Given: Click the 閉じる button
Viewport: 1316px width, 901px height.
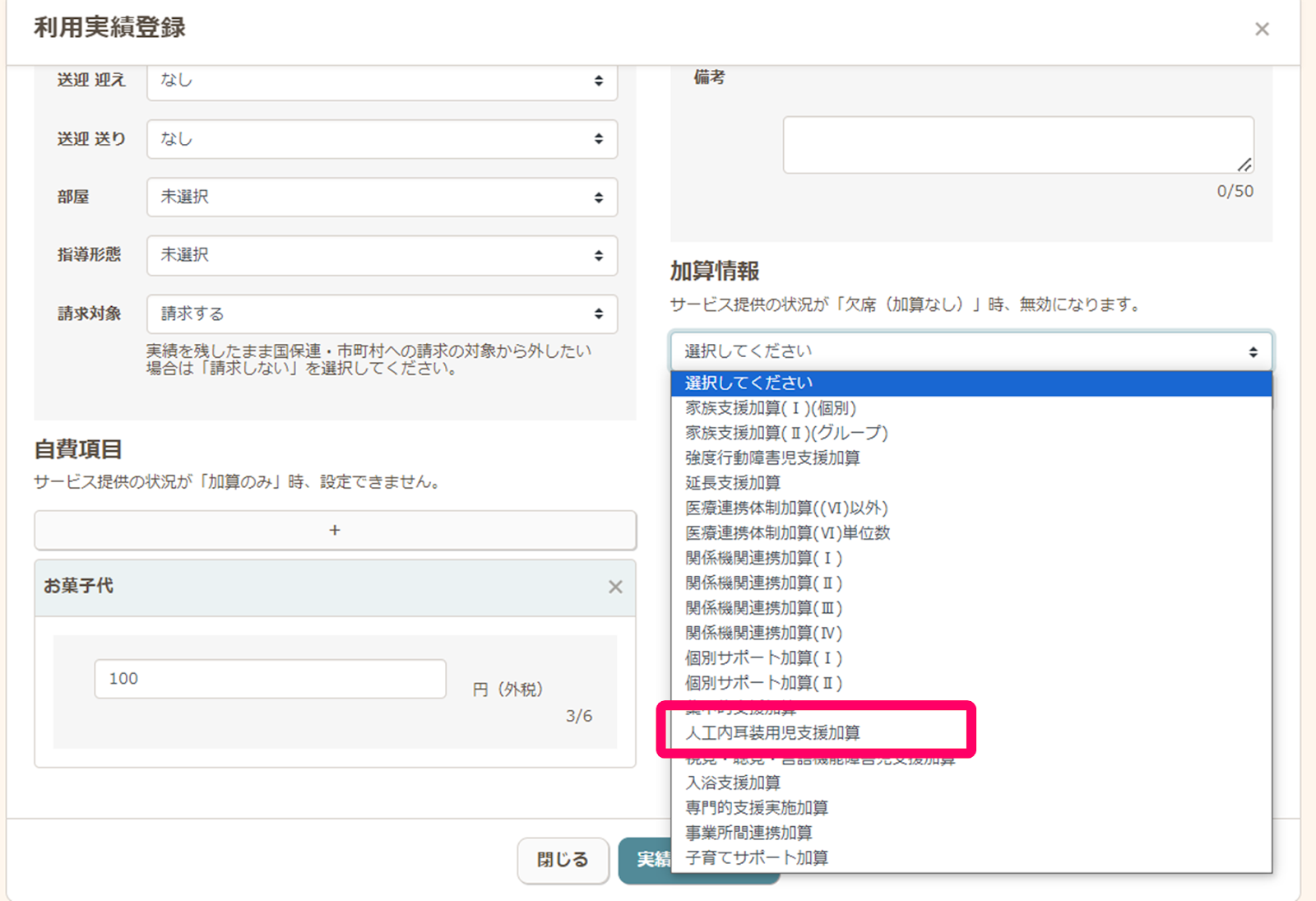Looking at the screenshot, I should (x=563, y=860).
